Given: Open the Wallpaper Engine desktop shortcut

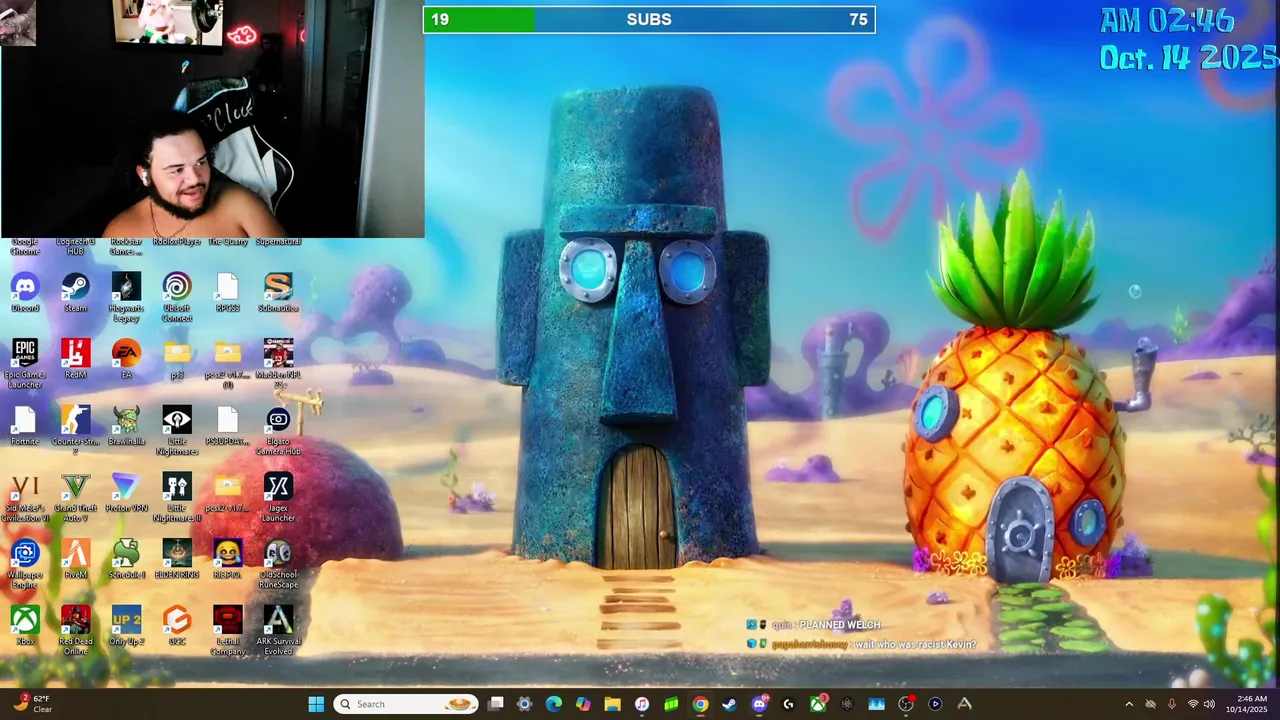Looking at the screenshot, I should click(25, 564).
